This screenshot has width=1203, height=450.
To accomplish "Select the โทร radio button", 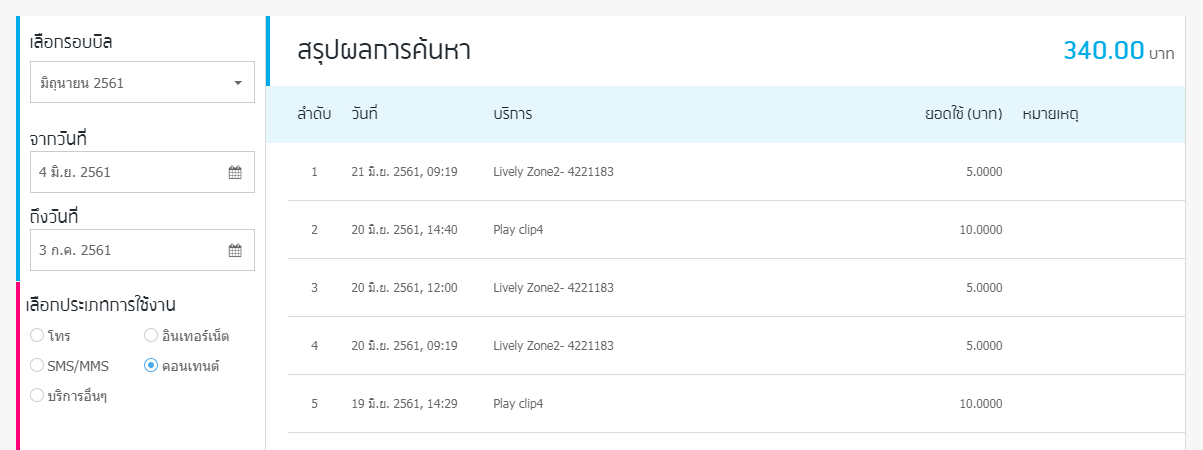I will (x=37, y=335).
